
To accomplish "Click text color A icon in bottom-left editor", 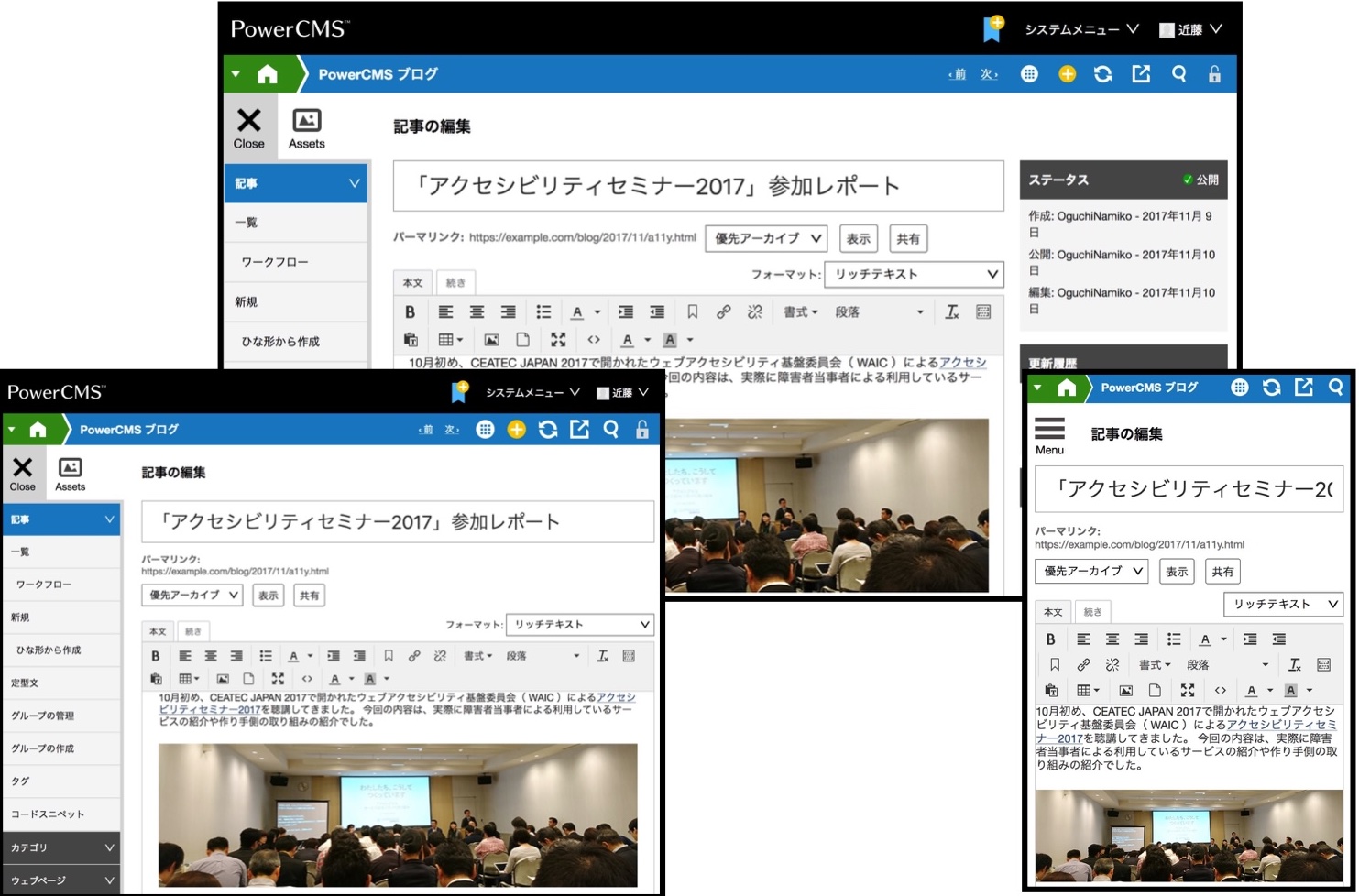I will click(x=293, y=656).
